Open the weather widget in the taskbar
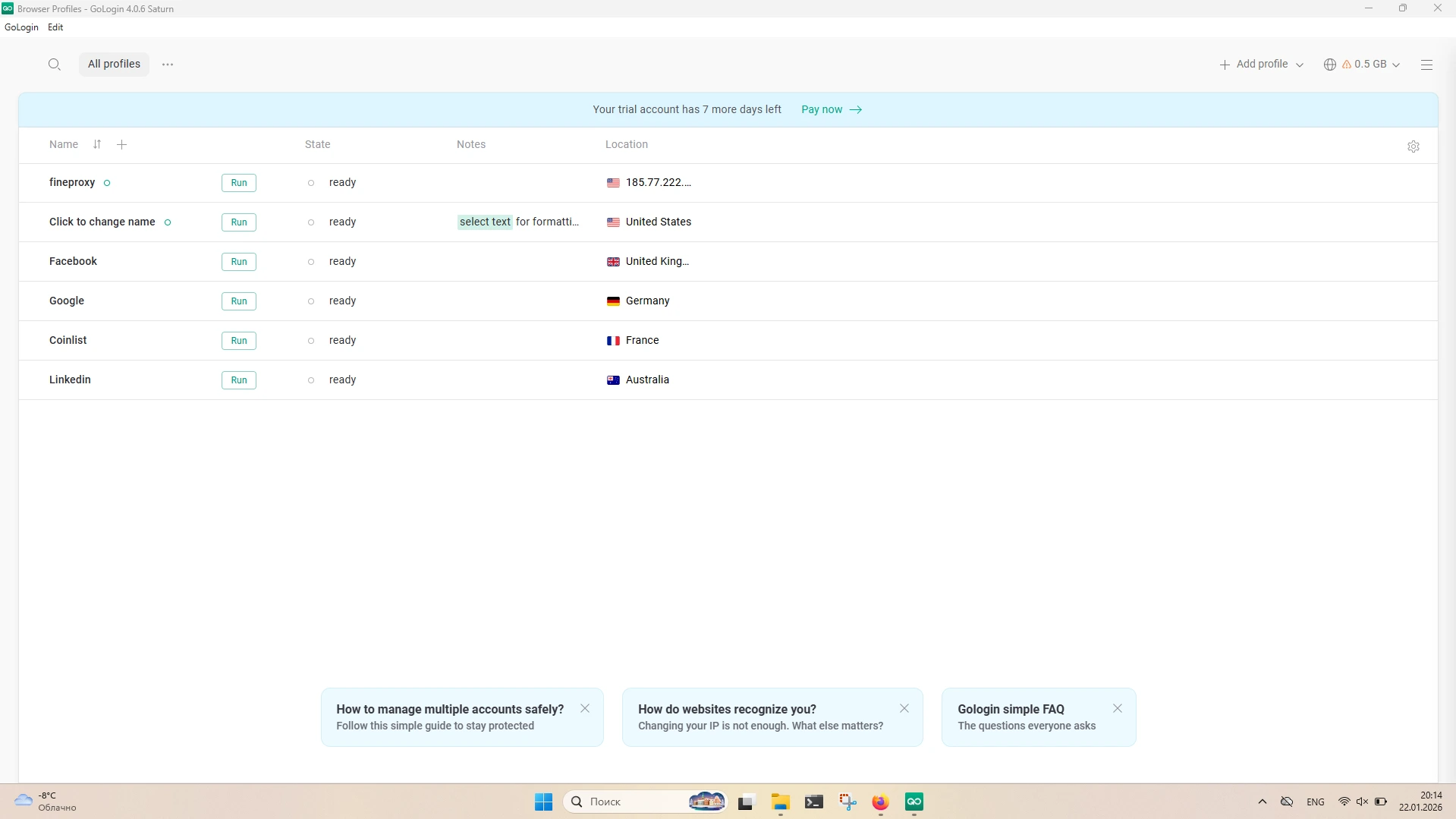This screenshot has width=1456, height=819. click(46, 802)
